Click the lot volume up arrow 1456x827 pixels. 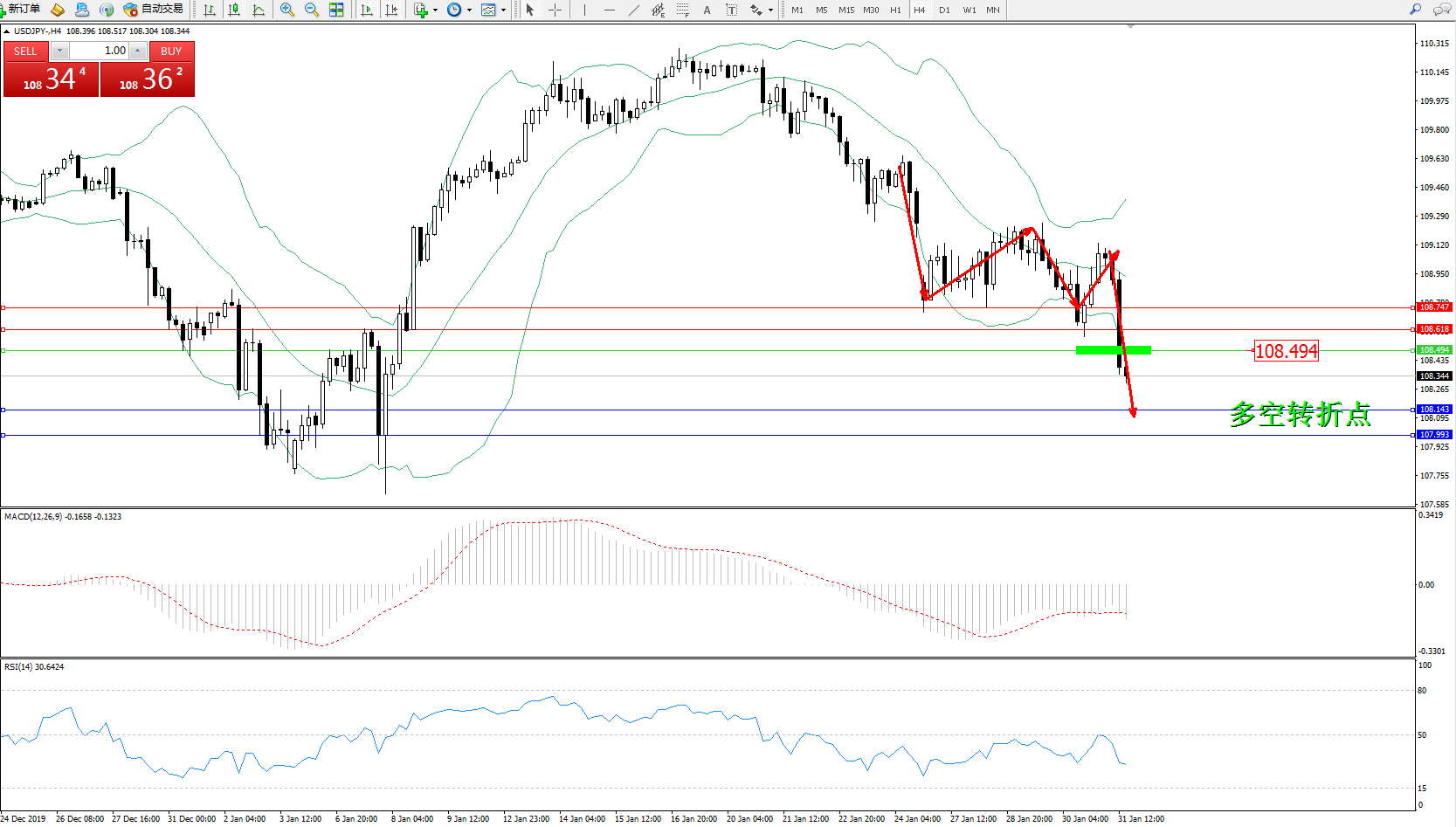pos(137,51)
